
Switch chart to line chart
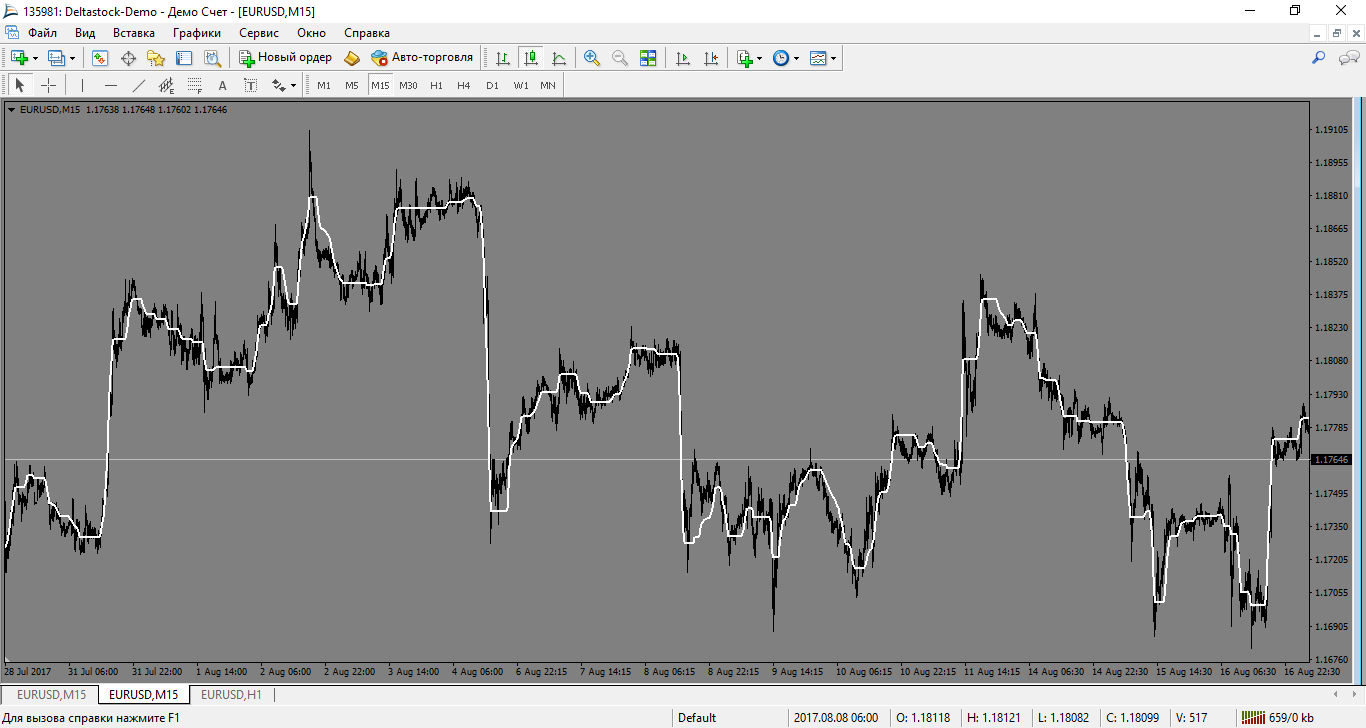pyautogui.click(x=559, y=58)
